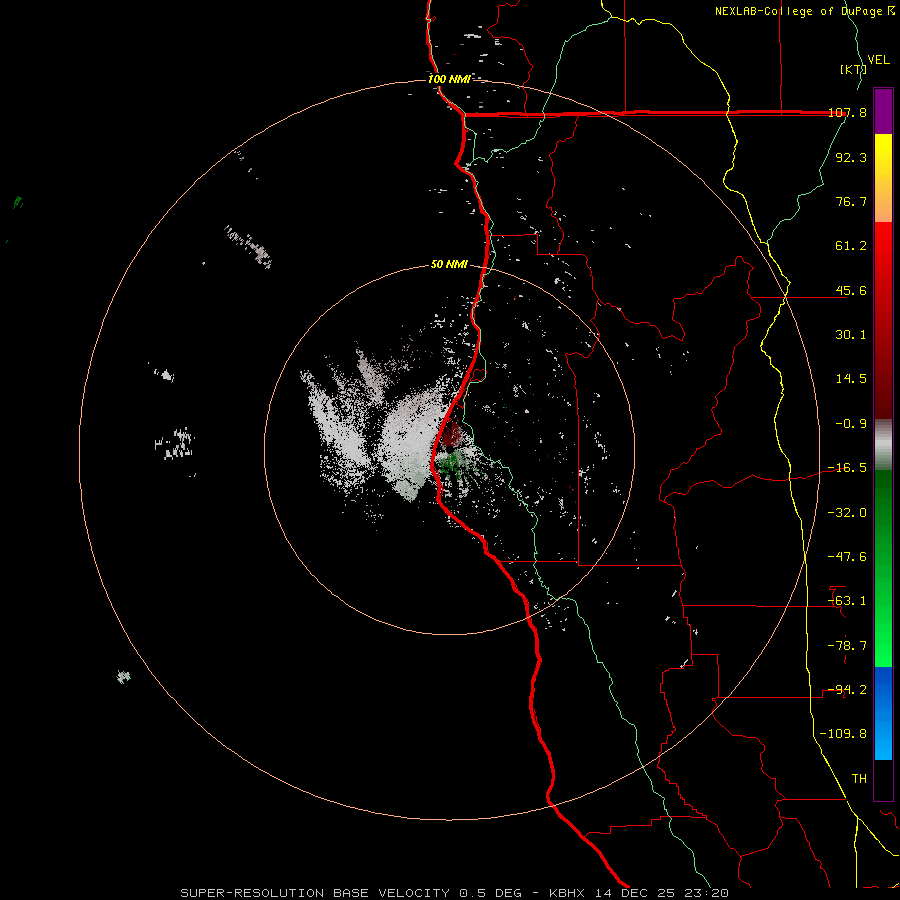900x900 pixels.
Task: Select the -94.2 velocity scale value
Action: click(847, 689)
